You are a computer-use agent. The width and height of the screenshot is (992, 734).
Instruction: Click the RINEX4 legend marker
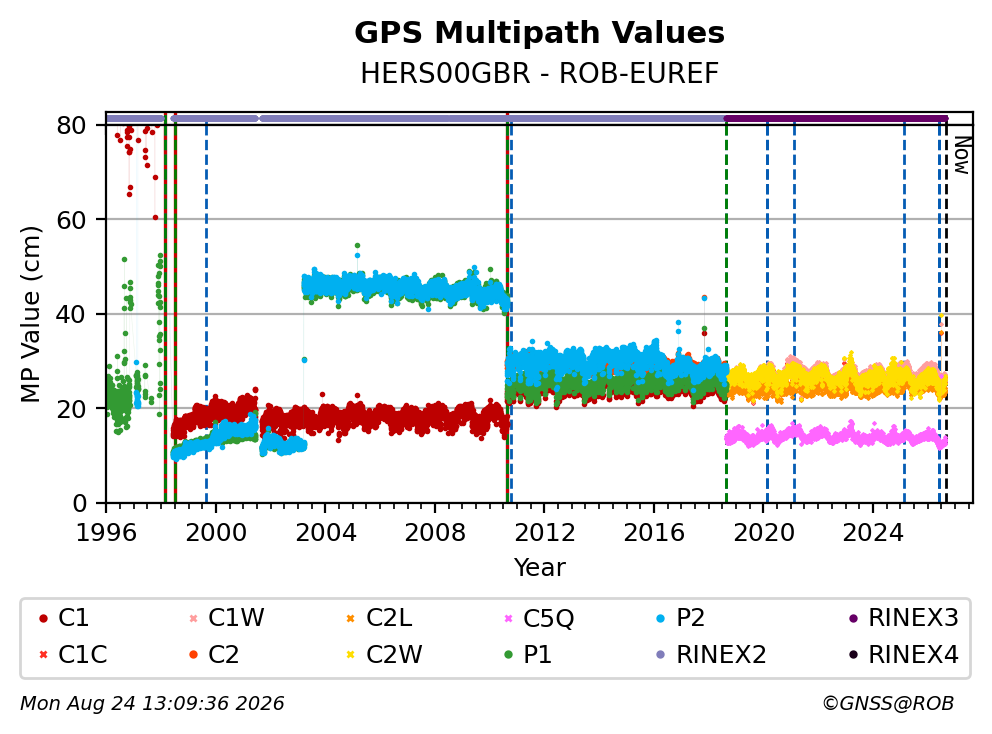click(853, 654)
